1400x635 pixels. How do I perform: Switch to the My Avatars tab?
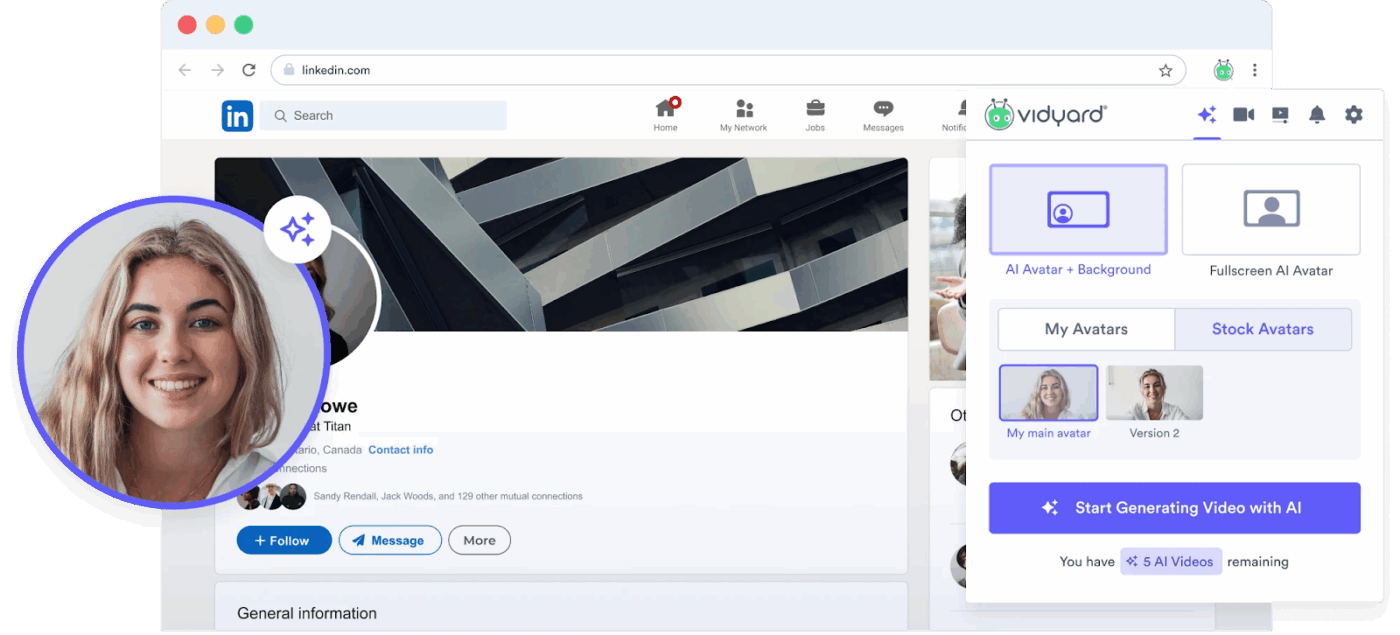pyautogui.click(x=1086, y=329)
